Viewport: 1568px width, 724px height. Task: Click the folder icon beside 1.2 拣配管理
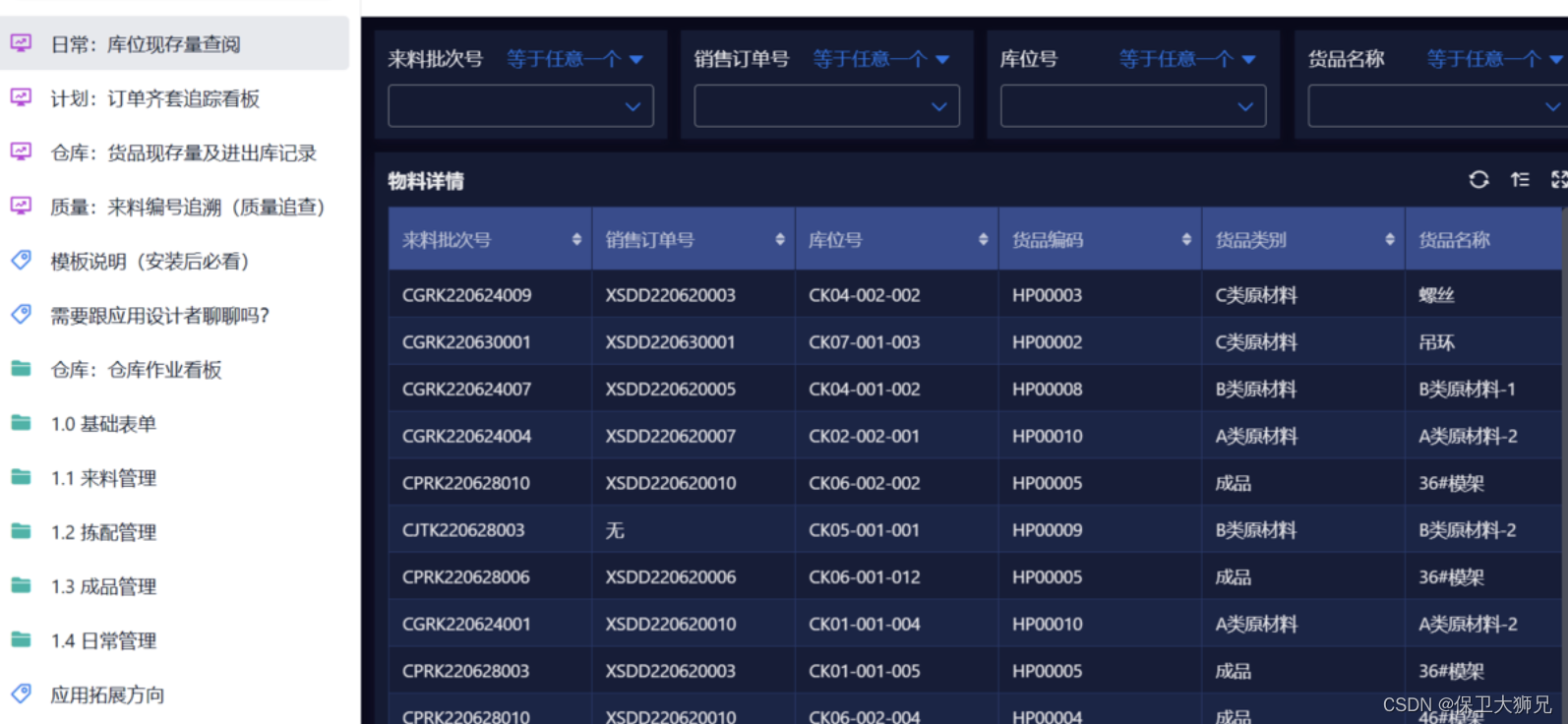[x=21, y=531]
